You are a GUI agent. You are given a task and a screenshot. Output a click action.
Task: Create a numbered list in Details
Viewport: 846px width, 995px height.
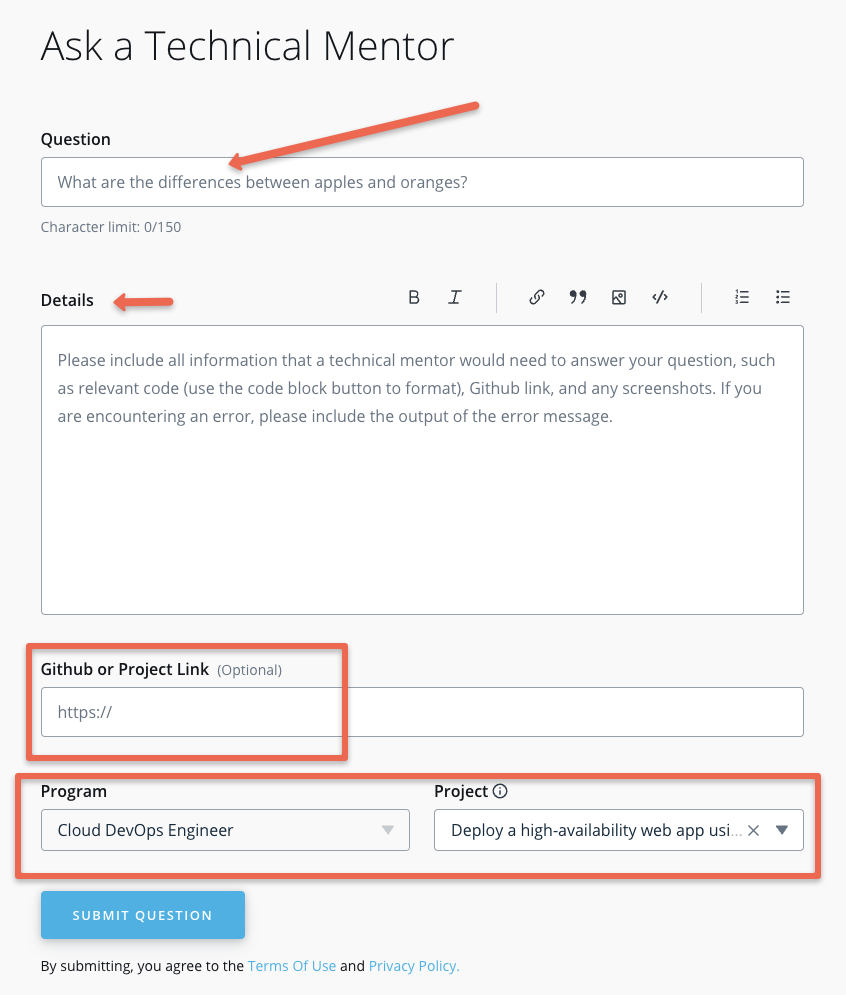(742, 297)
